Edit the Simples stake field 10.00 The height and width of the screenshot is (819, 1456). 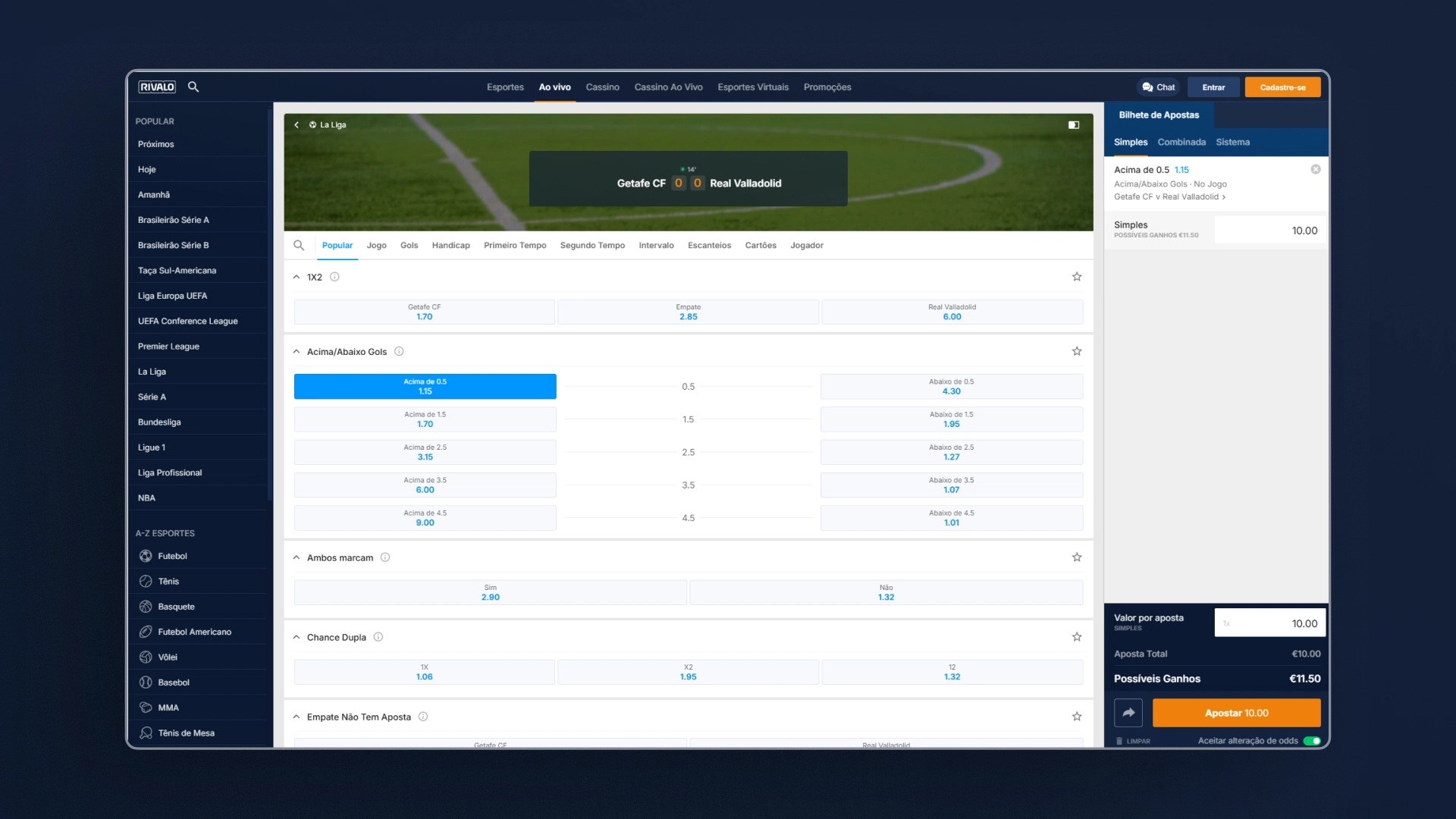1269,231
